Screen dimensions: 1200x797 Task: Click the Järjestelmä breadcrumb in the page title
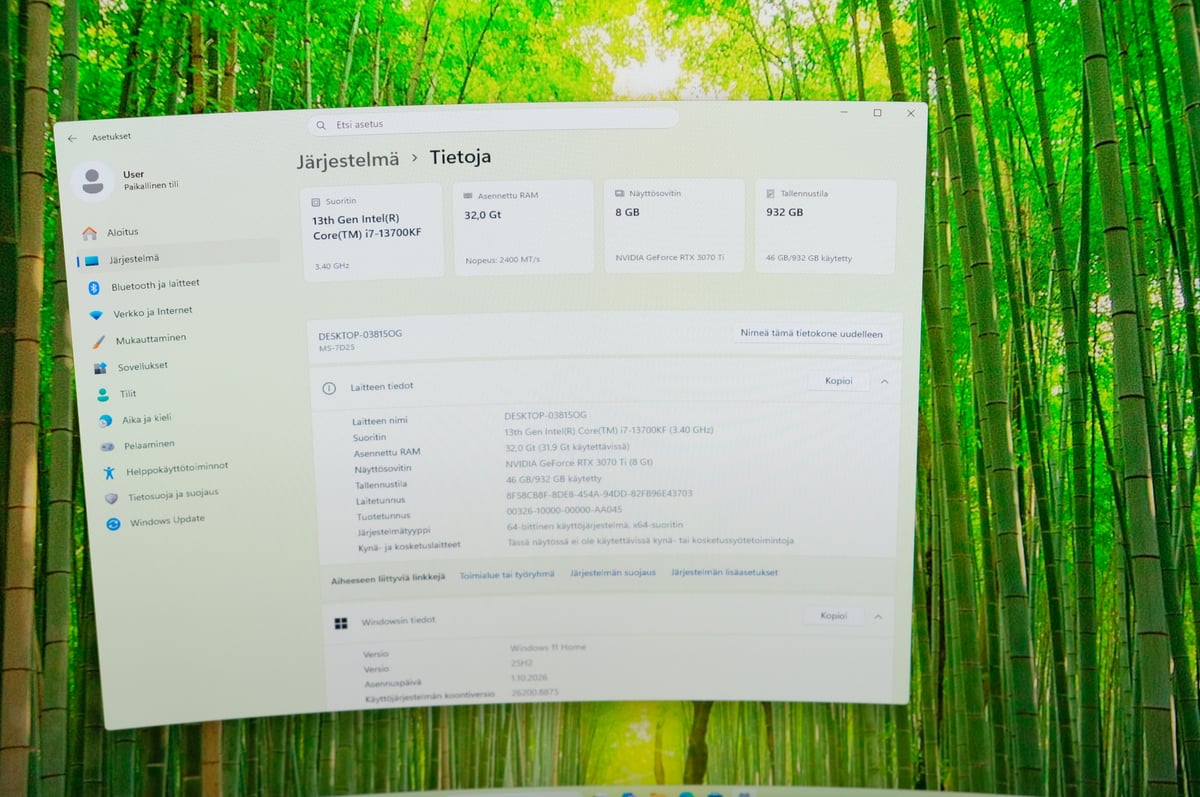[347, 160]
